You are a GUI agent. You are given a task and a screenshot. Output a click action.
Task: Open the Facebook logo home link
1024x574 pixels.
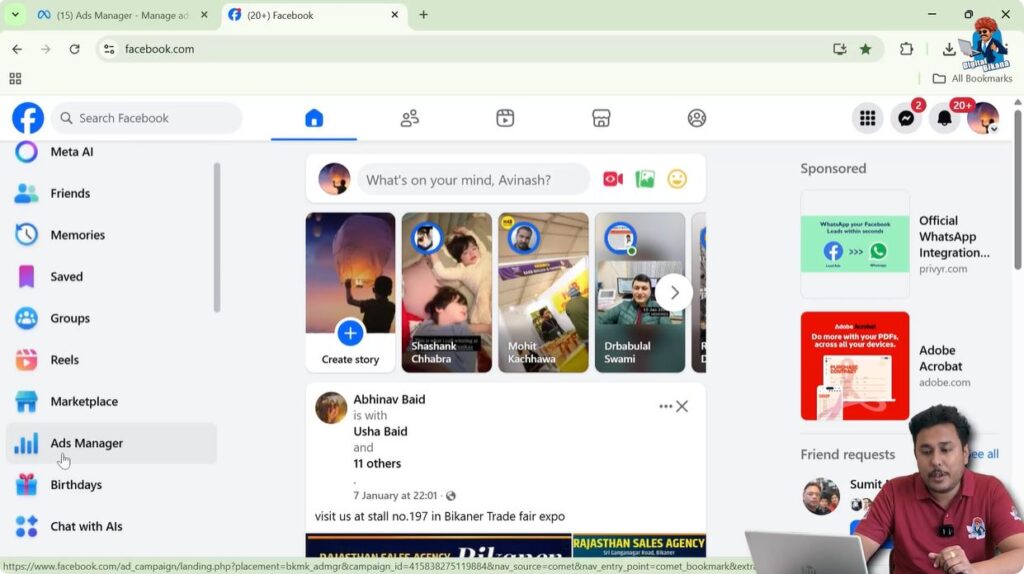pos(27,118)
